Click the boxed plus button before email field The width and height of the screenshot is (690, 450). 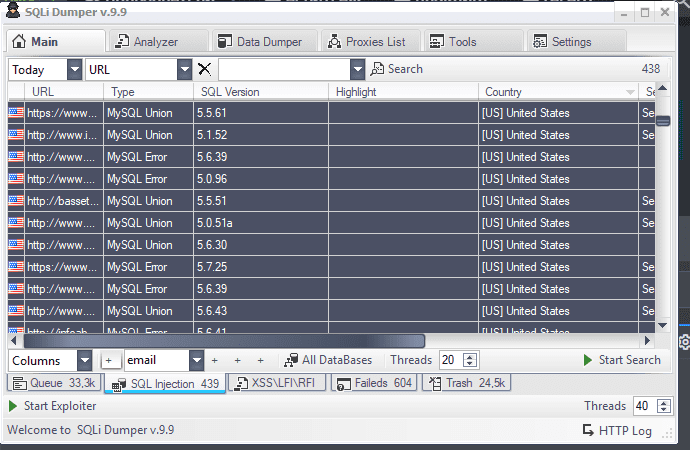coord(109,361)
